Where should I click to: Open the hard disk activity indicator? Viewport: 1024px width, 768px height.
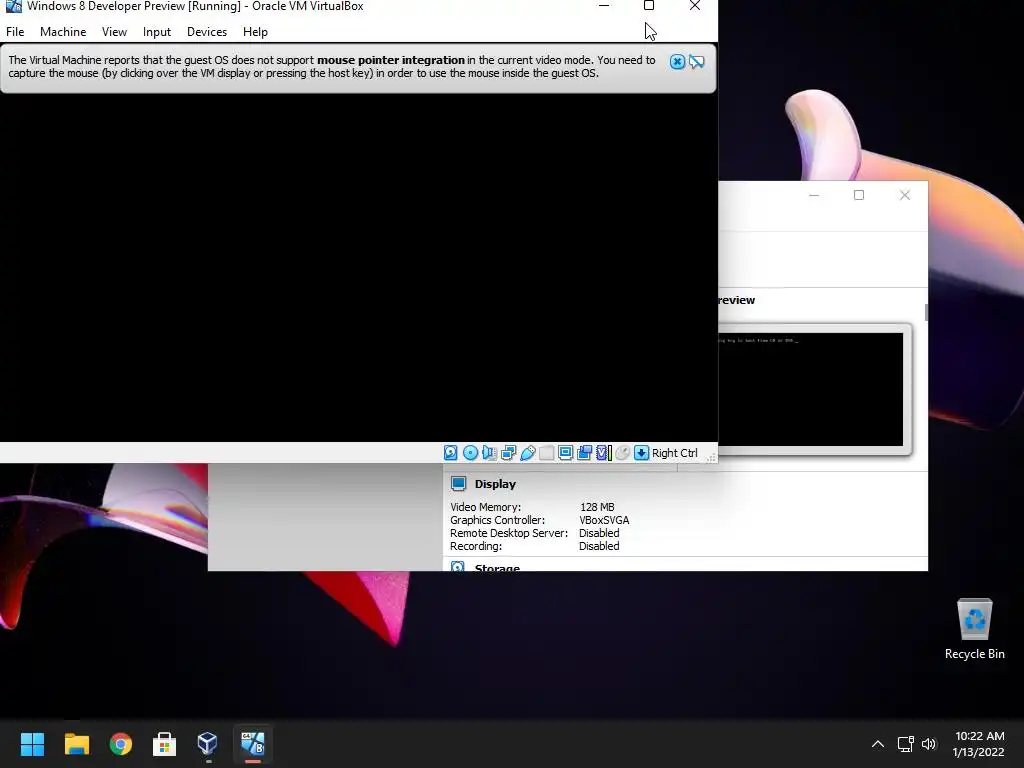click(x=451, y=453)
